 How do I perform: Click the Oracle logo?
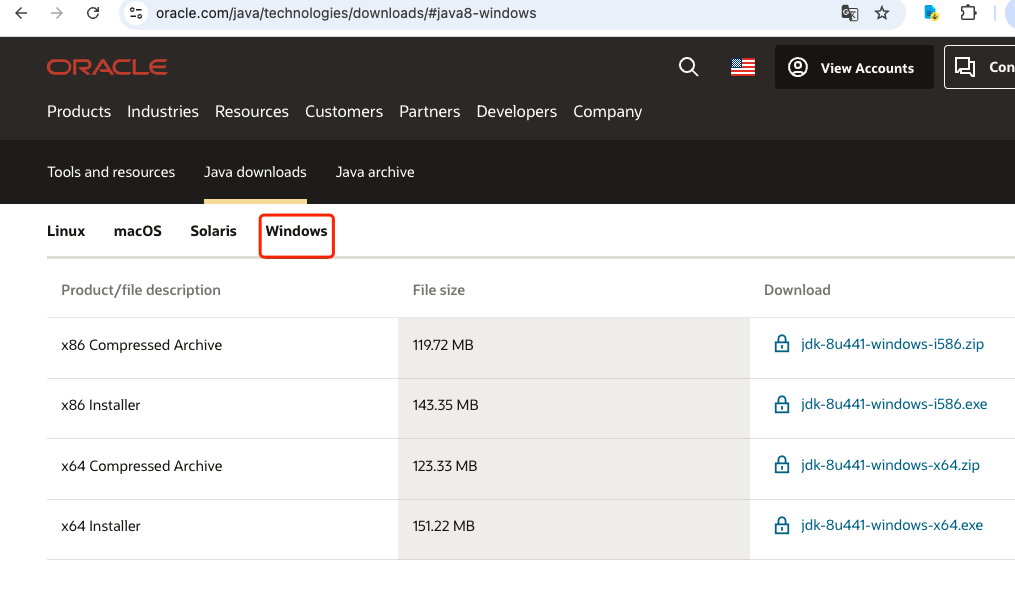107,67
